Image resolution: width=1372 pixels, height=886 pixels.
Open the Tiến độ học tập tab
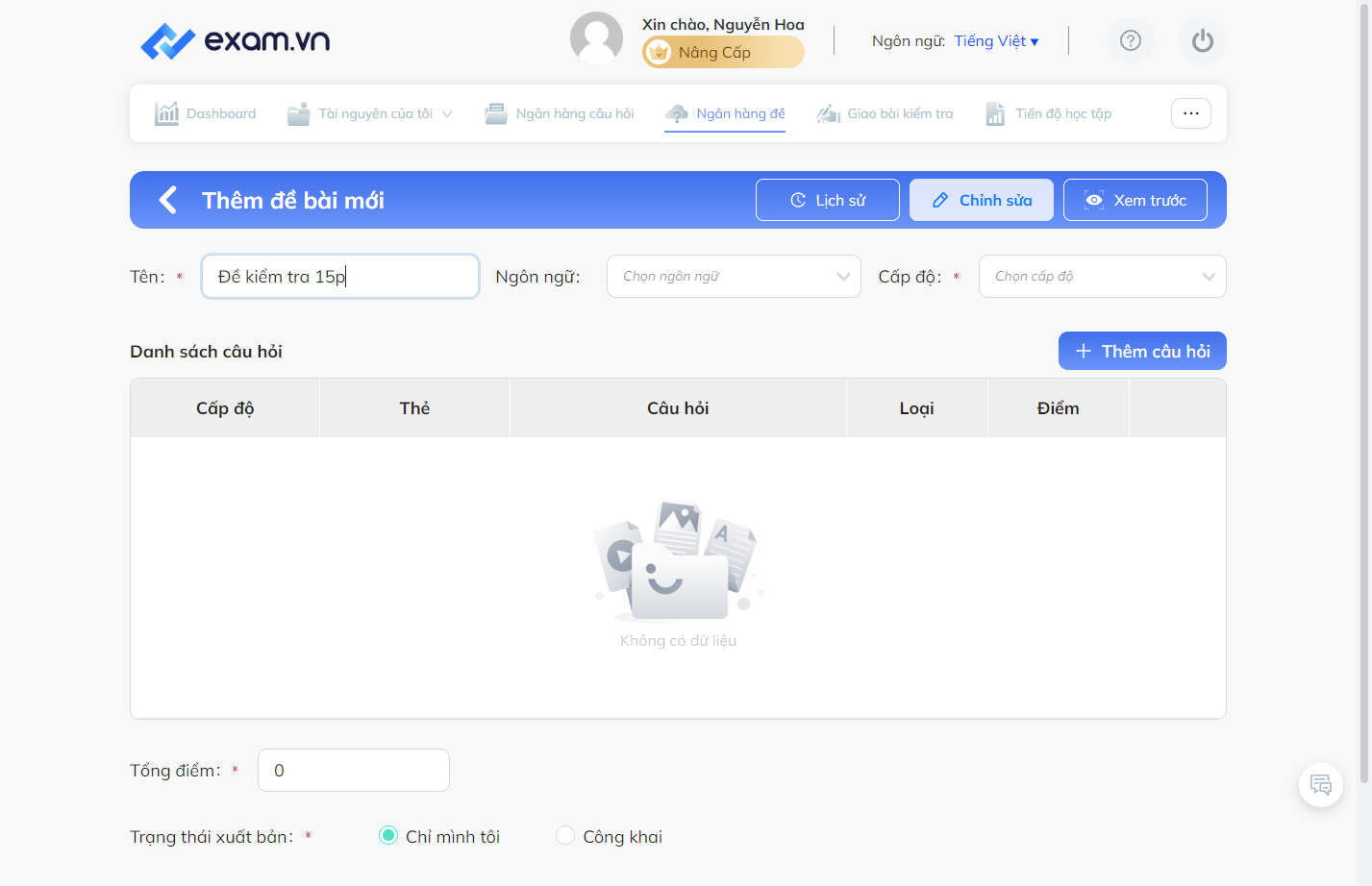[x=1049, y=113]
